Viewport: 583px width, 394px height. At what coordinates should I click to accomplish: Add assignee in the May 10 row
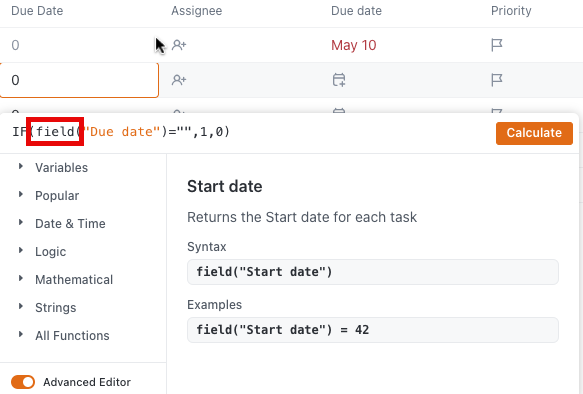pos(179,45)
